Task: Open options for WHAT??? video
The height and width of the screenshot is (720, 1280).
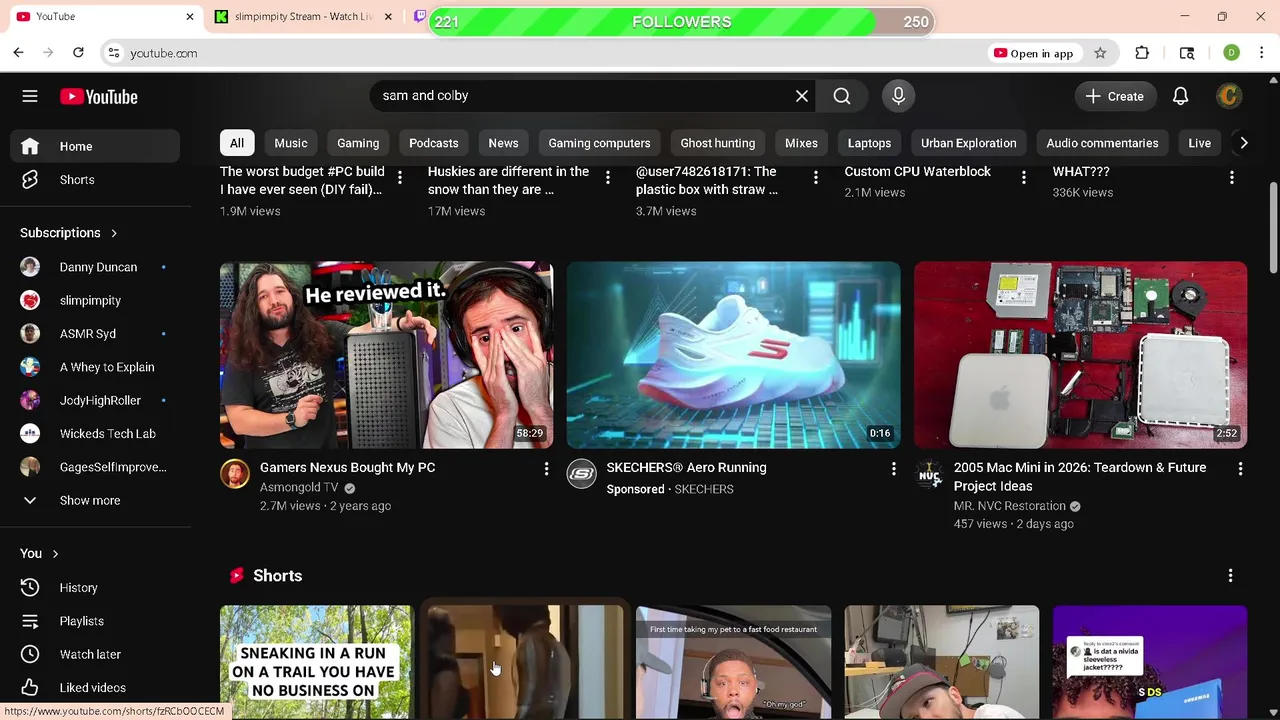Action: click(x=1231, y=178)
